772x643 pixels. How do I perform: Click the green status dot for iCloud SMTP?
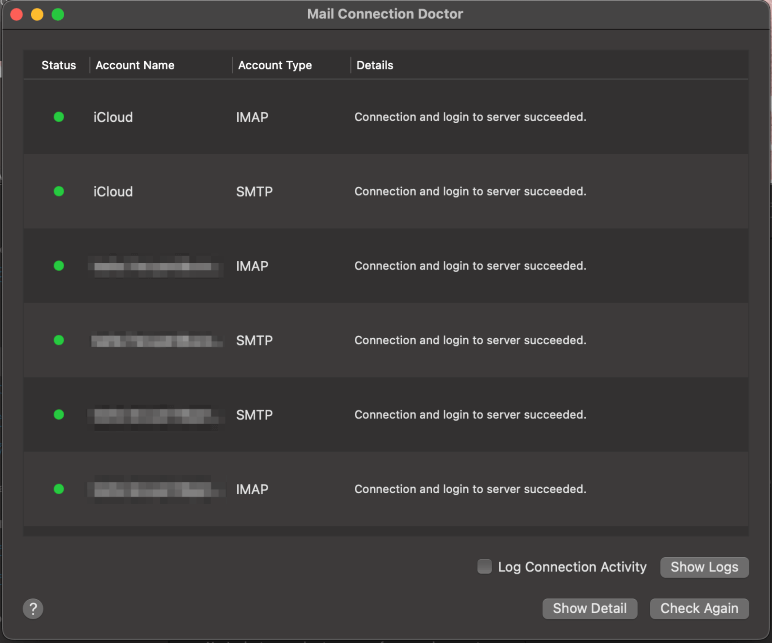59,191
